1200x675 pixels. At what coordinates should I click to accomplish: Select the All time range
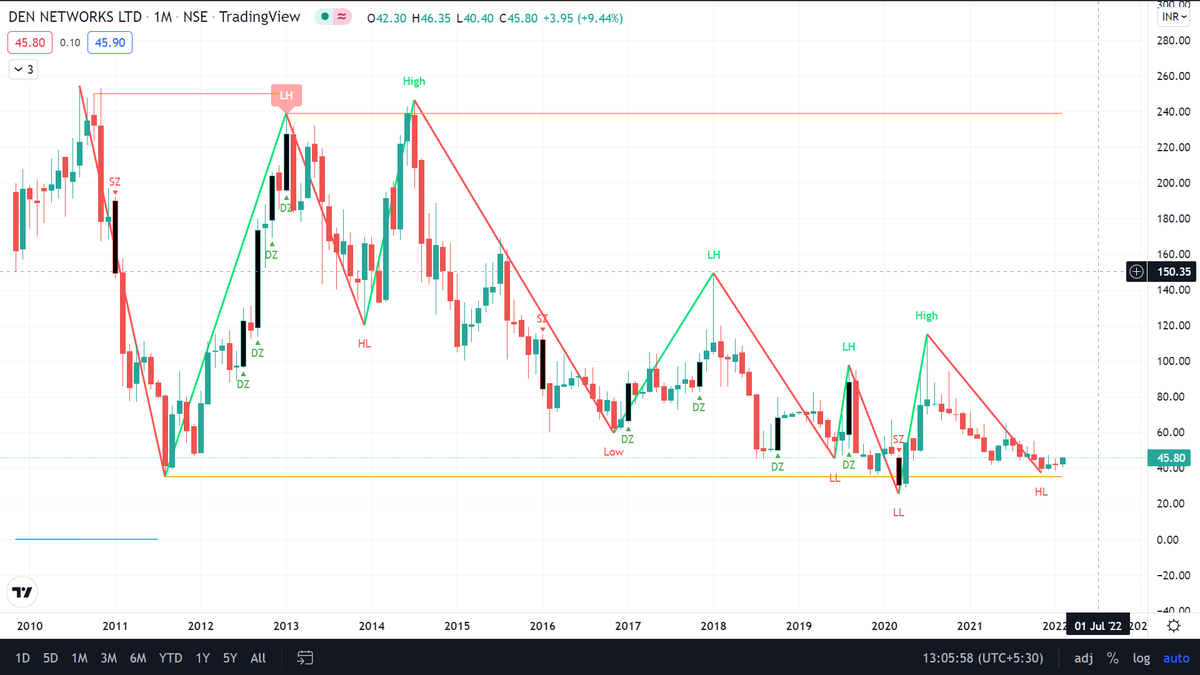(258, 658)
